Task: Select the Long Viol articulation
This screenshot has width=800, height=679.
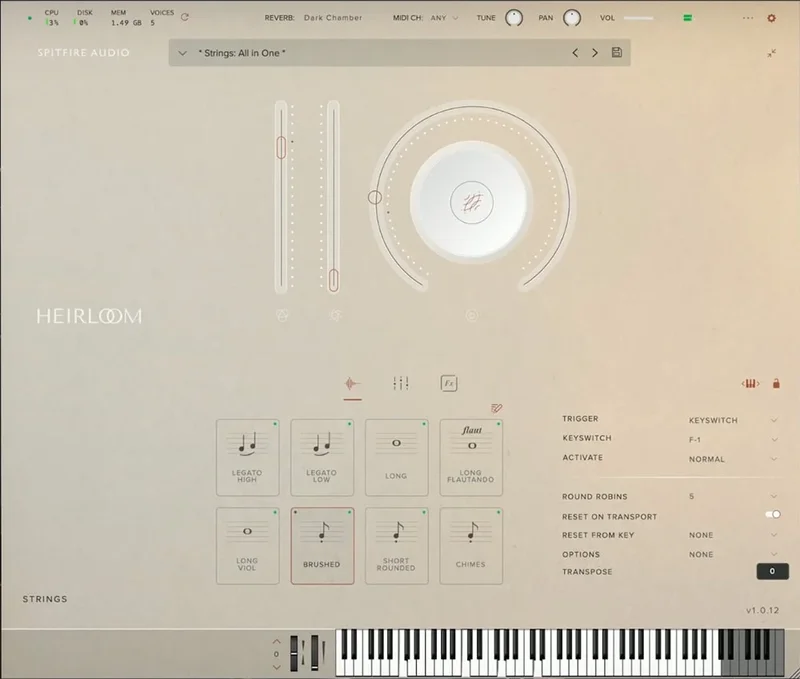Action: point(247,546)
